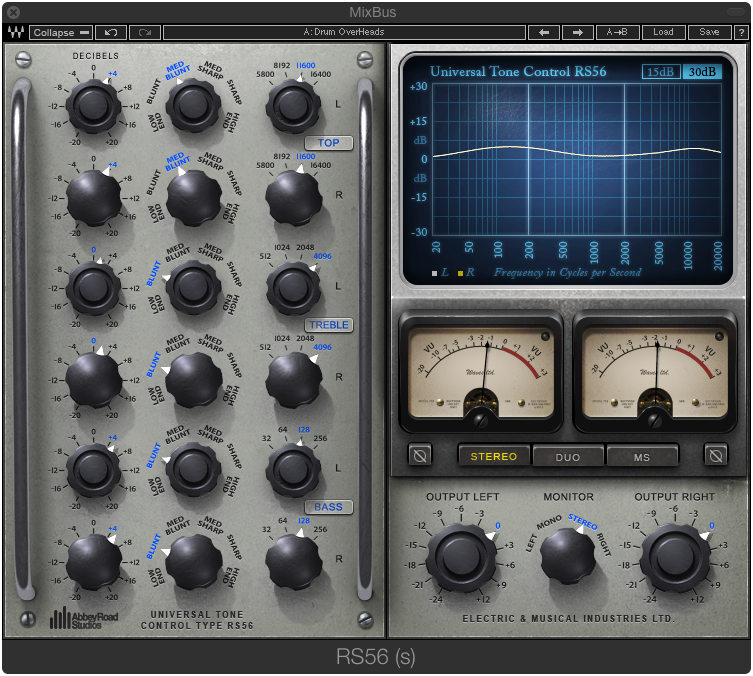Click the Treble R filter shape knob
Viewport: 753px width, 676px height.
click(193, 378)
